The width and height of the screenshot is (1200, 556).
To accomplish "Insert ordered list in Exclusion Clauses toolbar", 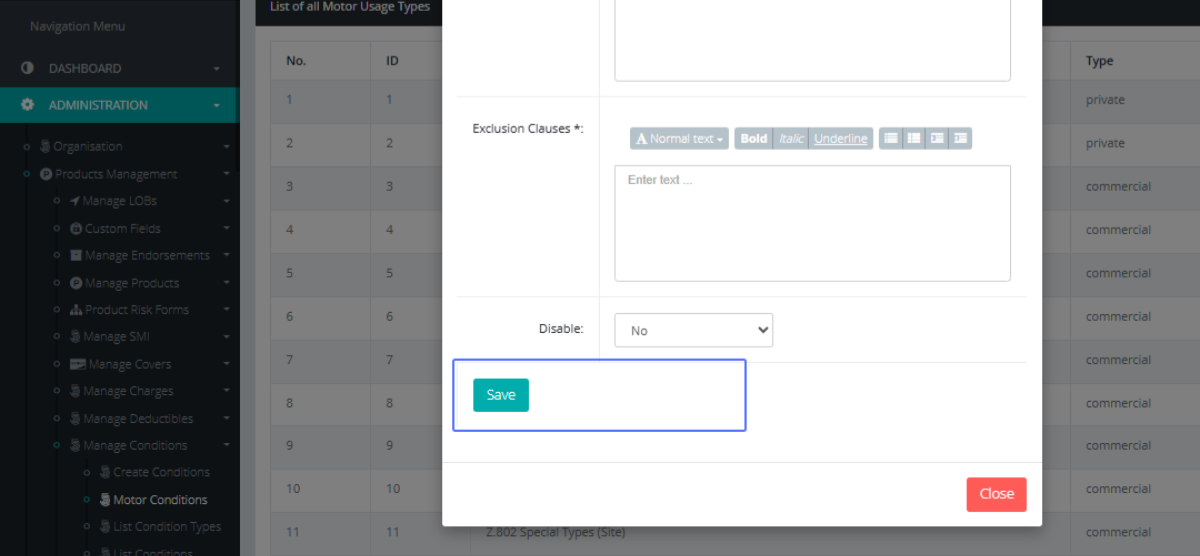I will pos(913,139).
